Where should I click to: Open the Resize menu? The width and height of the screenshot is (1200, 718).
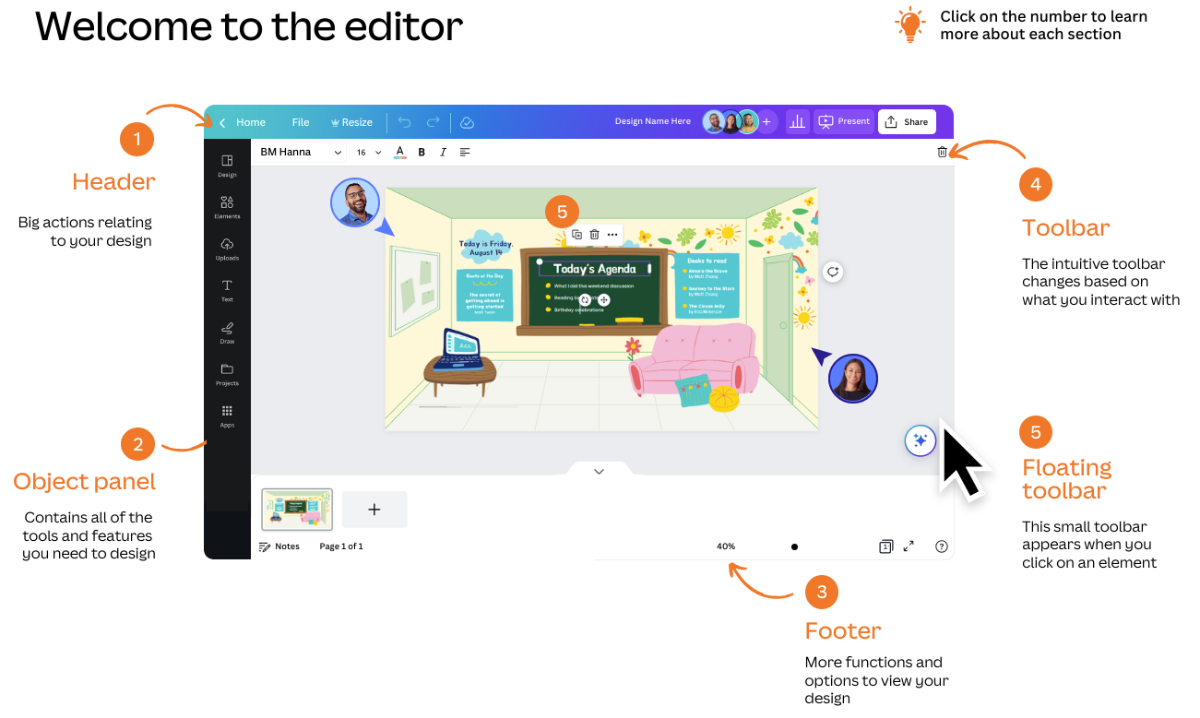tap(351, 122)
